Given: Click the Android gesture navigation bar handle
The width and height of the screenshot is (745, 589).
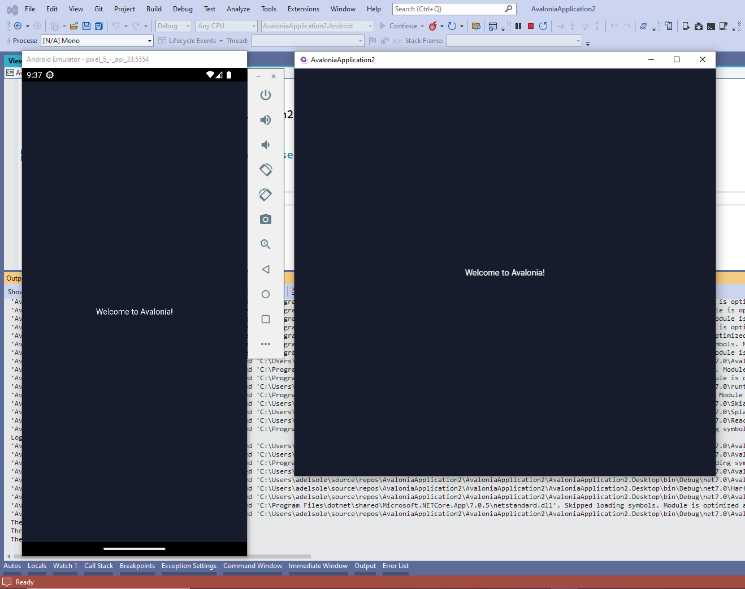Looking at the screenshot, I should [x=134, y=549].
